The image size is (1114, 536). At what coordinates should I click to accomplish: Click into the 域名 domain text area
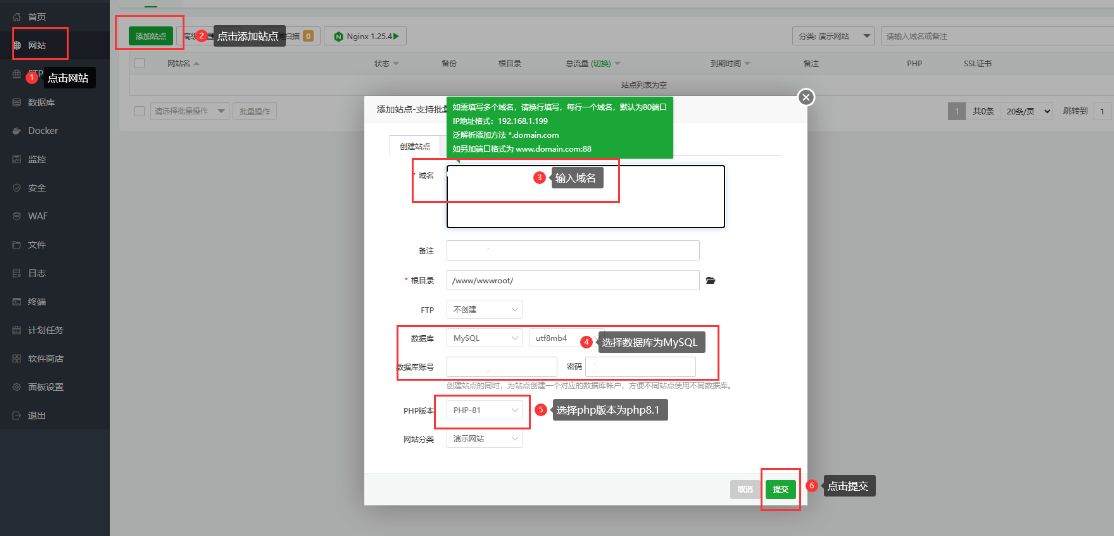(x=584, y=197)
